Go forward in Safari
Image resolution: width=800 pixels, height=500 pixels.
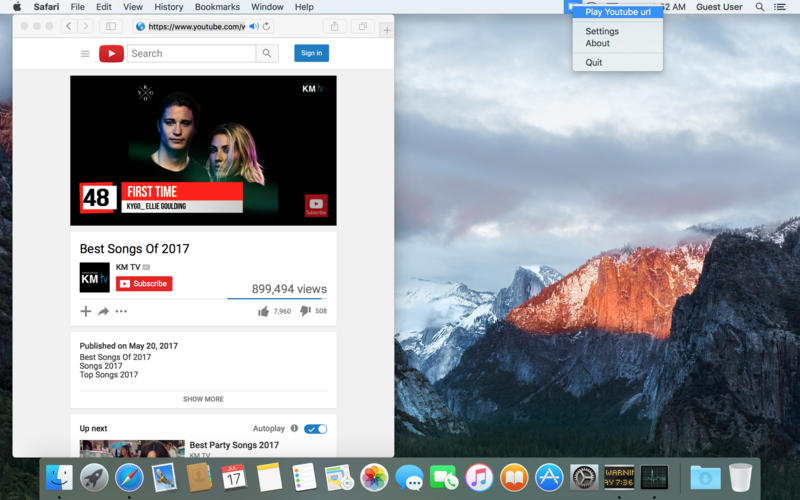[85, 26]
